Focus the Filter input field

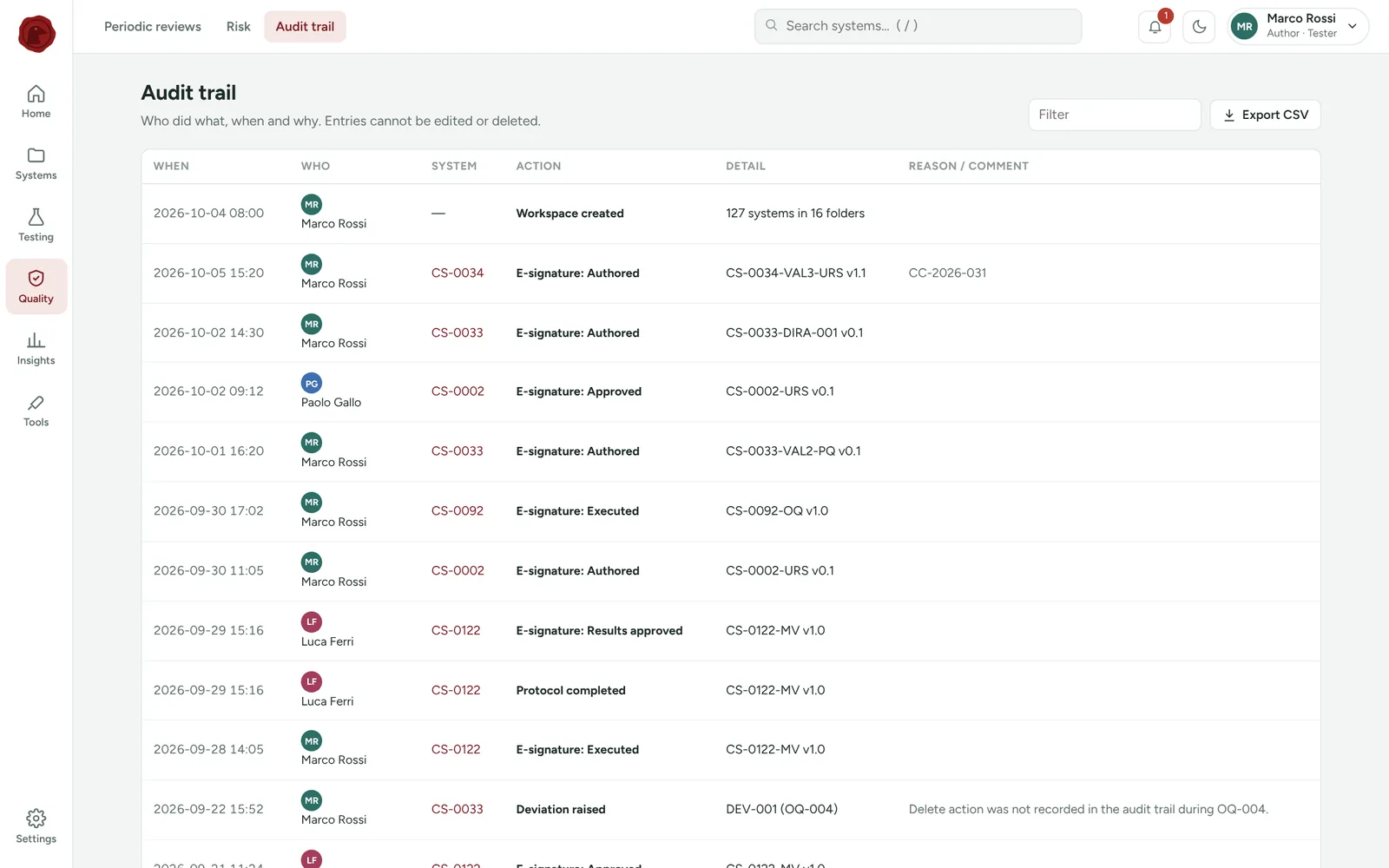[x=1115, y=115]
